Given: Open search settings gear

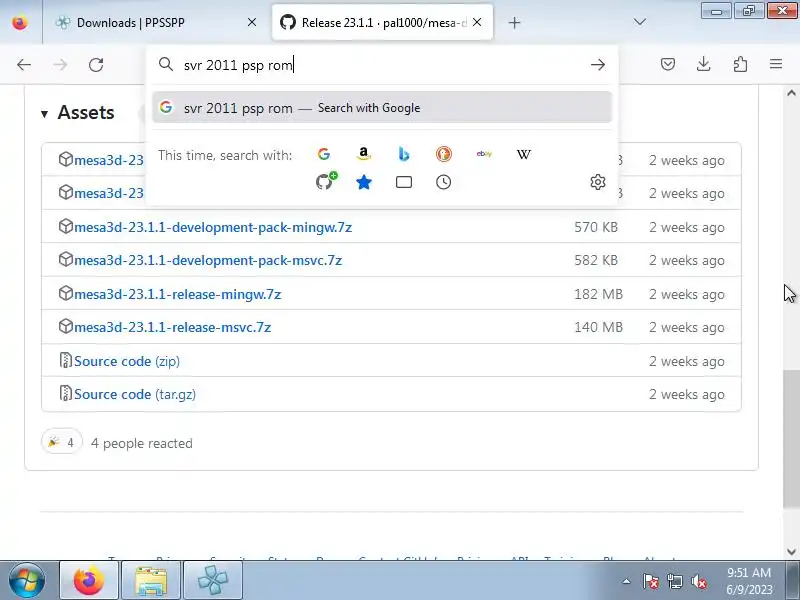Looking at the screenshot, I should tap(597, 182).
